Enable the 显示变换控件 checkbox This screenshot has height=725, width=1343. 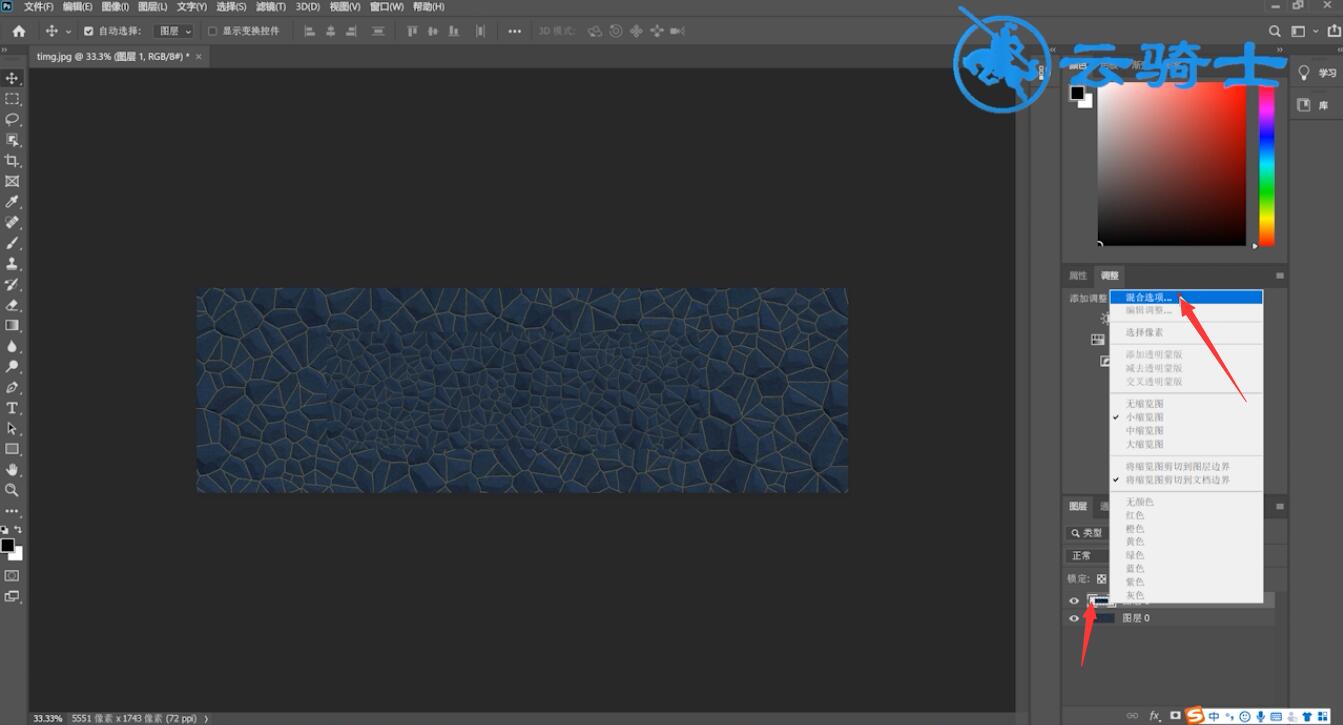(212, 31)
